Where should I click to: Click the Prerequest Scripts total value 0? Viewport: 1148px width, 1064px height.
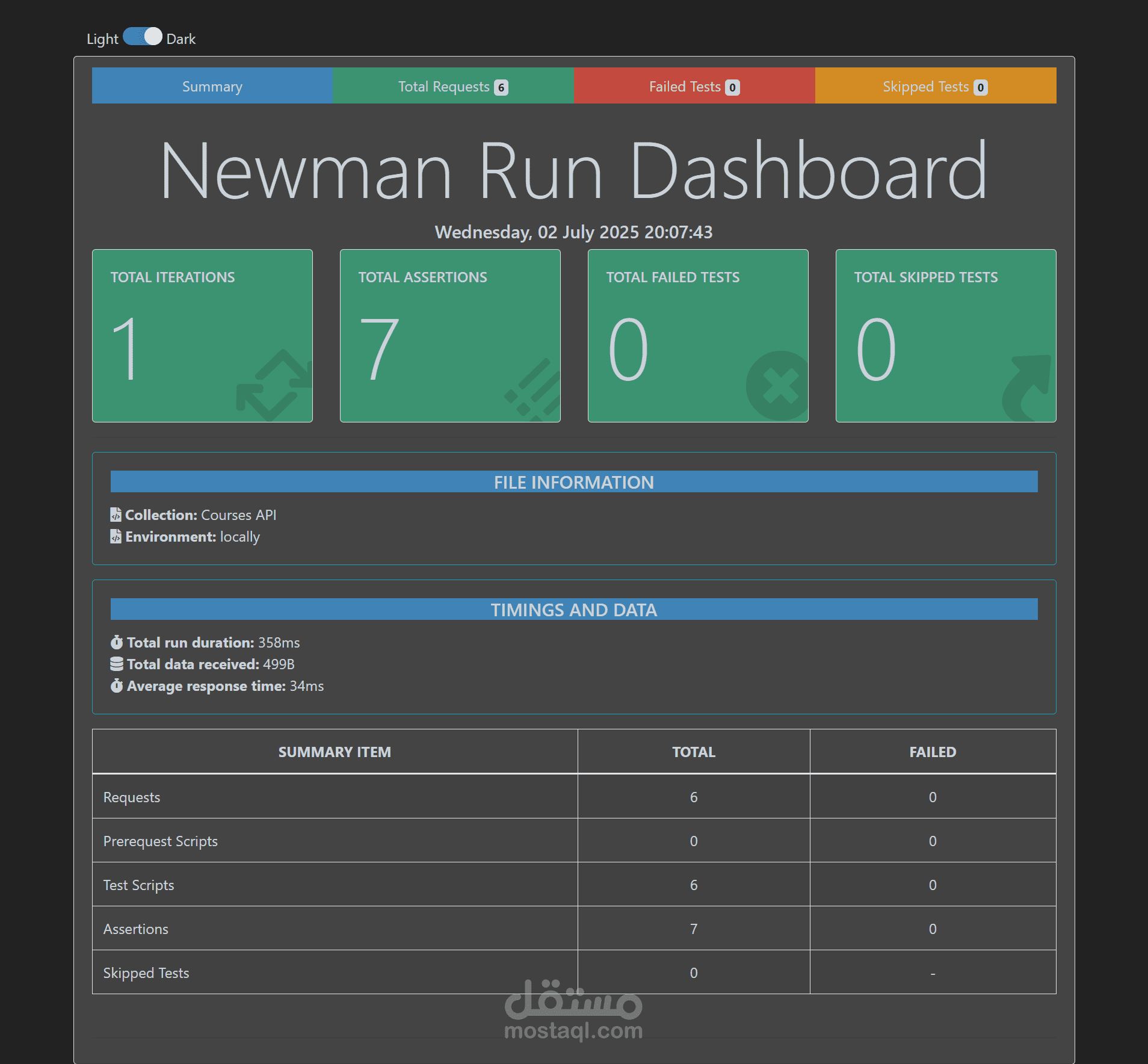(694, 841)
